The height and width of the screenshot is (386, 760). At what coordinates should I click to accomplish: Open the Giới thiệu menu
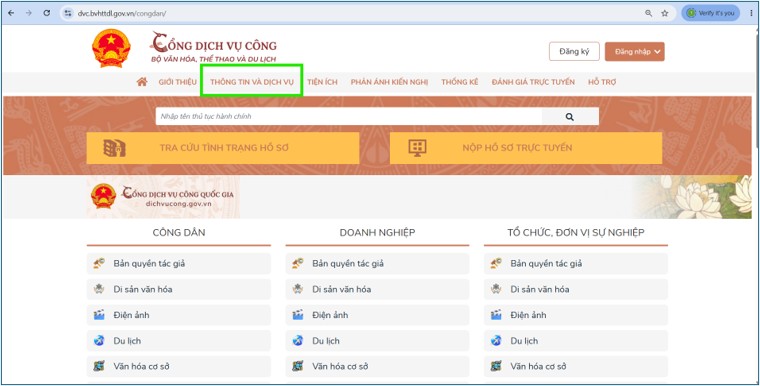tap(177, 82)
